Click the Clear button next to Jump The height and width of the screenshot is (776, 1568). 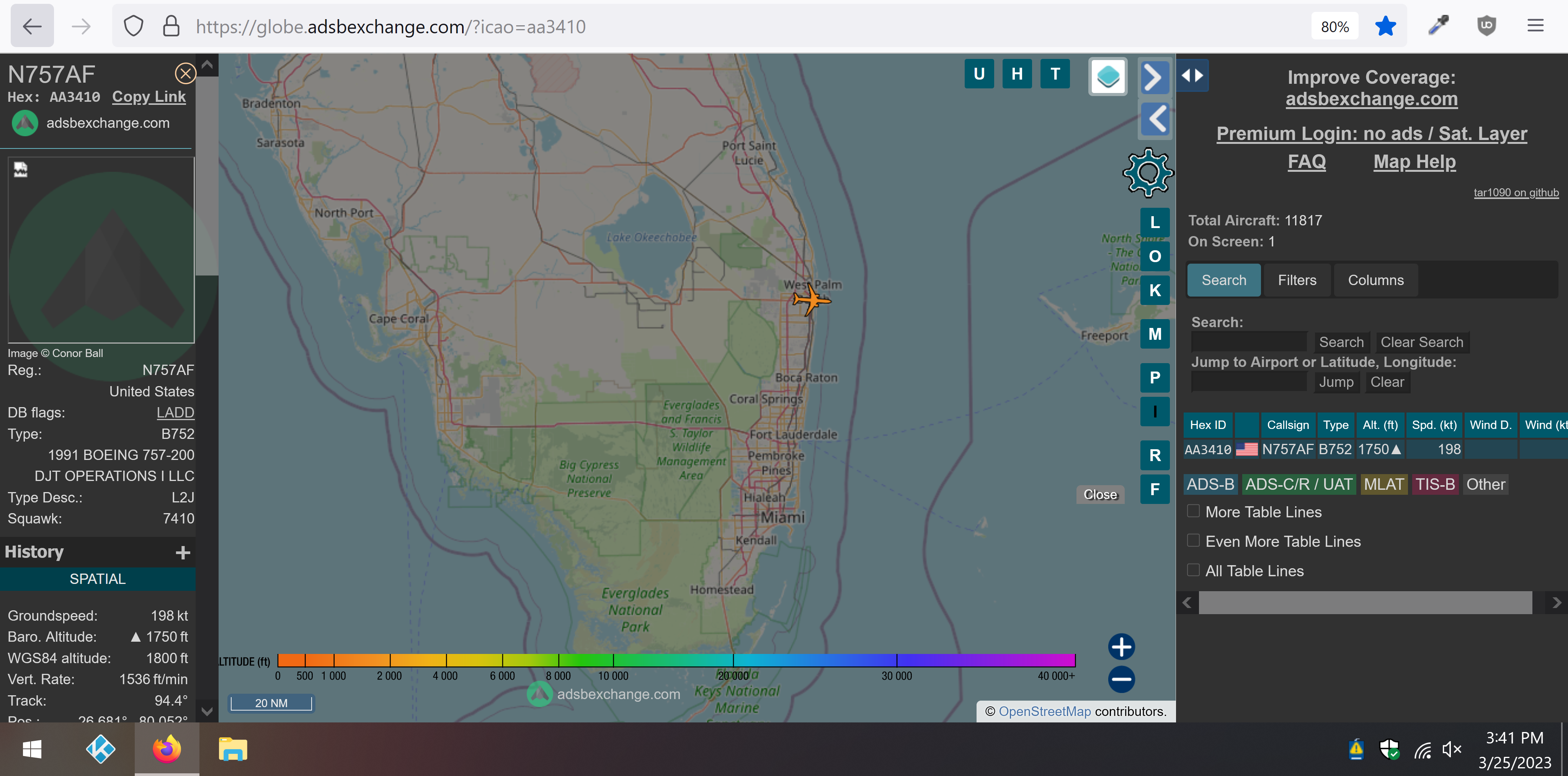(1387, 381)
